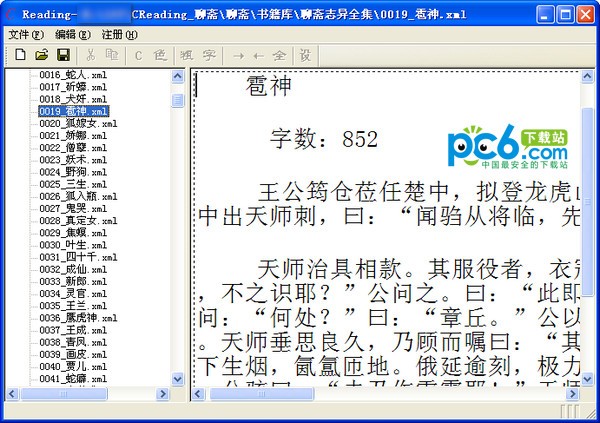Click the right arrow toolbar icon
The height and width of the screenshot is (423, 600).
click(x=239, y=56)
